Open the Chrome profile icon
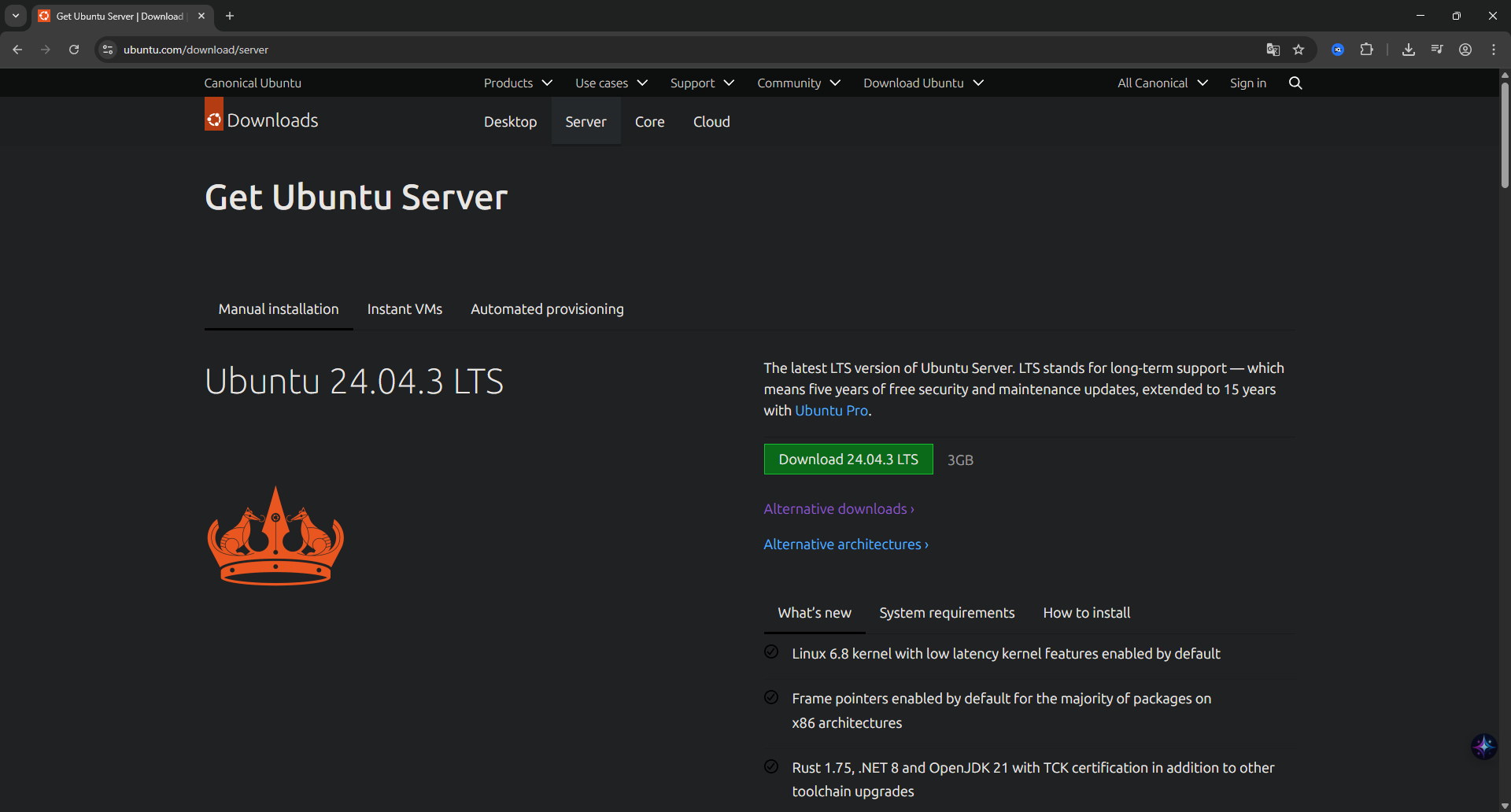 pyautogui.click(x=1465, y=50)
